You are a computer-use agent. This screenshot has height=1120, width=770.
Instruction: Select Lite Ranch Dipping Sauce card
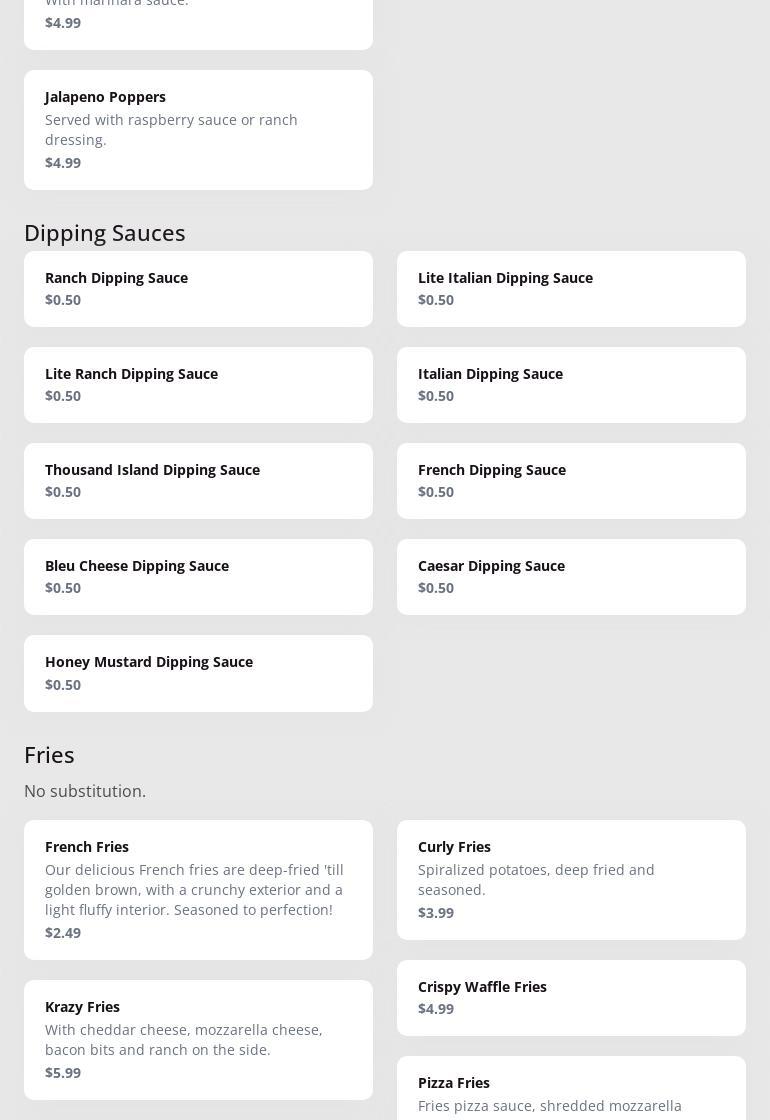(198, 384)
